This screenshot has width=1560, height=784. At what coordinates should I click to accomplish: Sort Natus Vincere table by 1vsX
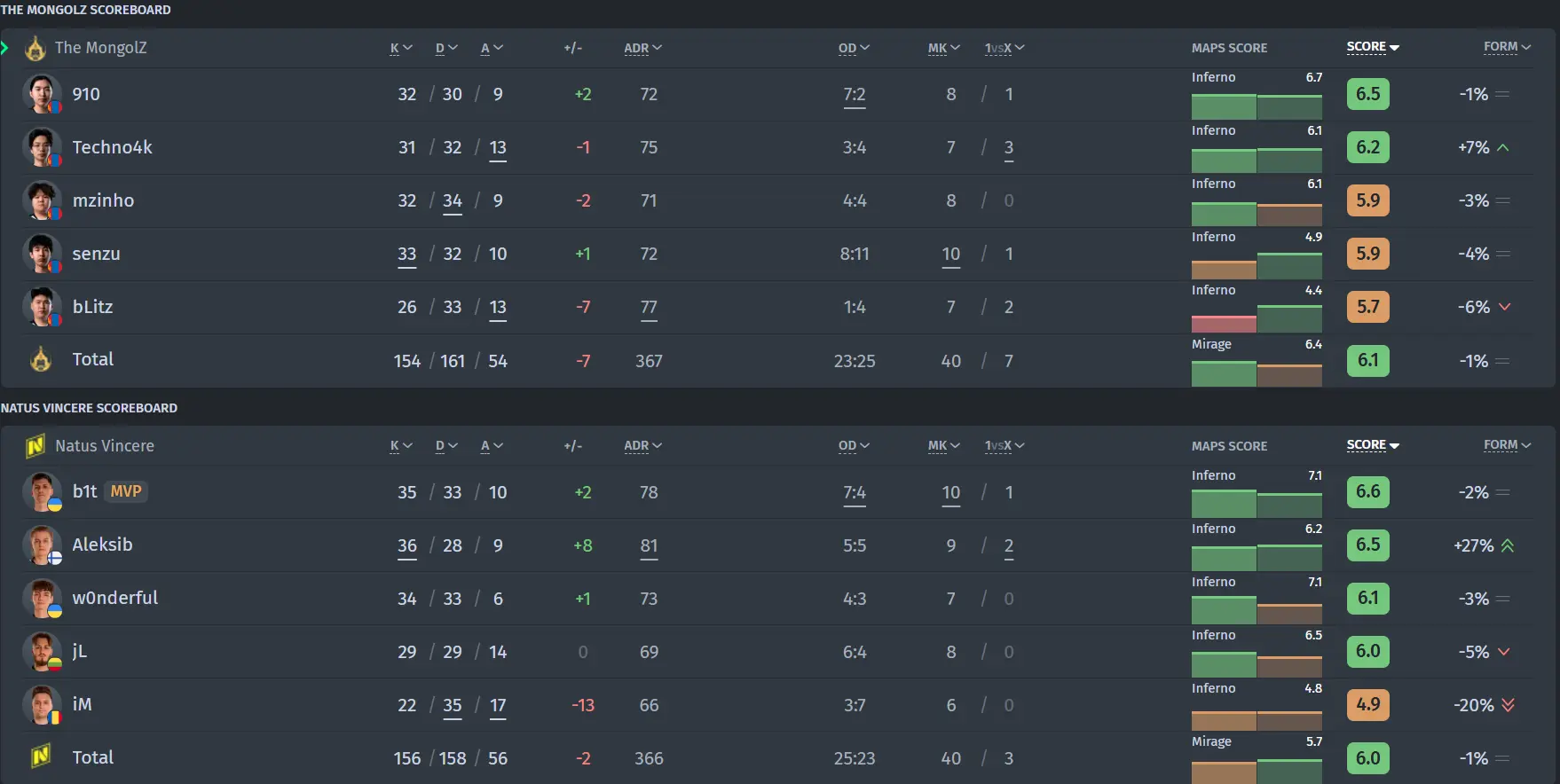tap(1004, 446)
